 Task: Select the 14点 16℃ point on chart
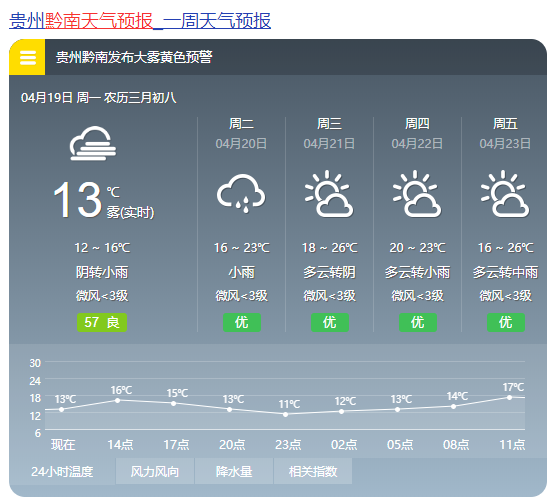(x=118, y=401)
